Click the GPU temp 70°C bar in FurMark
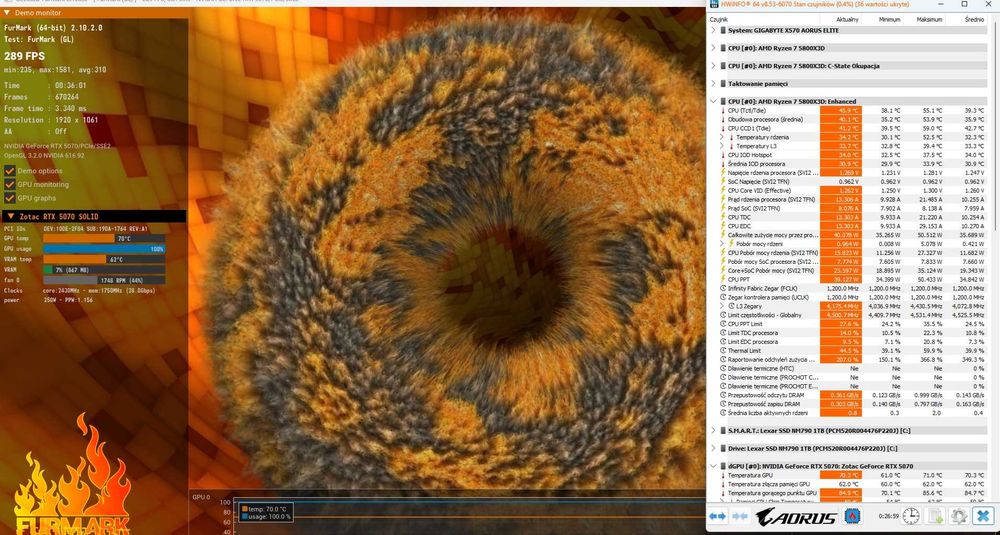The image size is (1000, 535). (x=104, y=238)
